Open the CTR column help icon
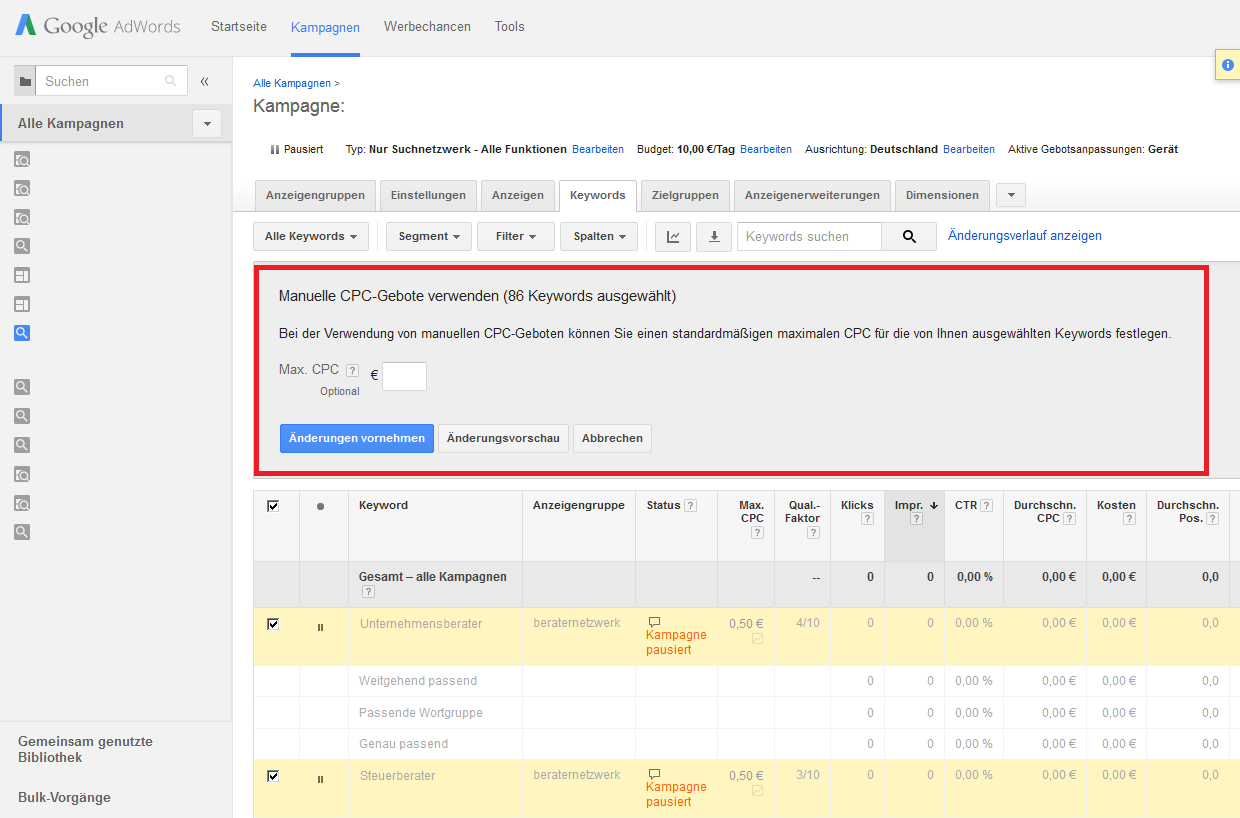This screenshot has height=818, width=1240. coord(986,506)
